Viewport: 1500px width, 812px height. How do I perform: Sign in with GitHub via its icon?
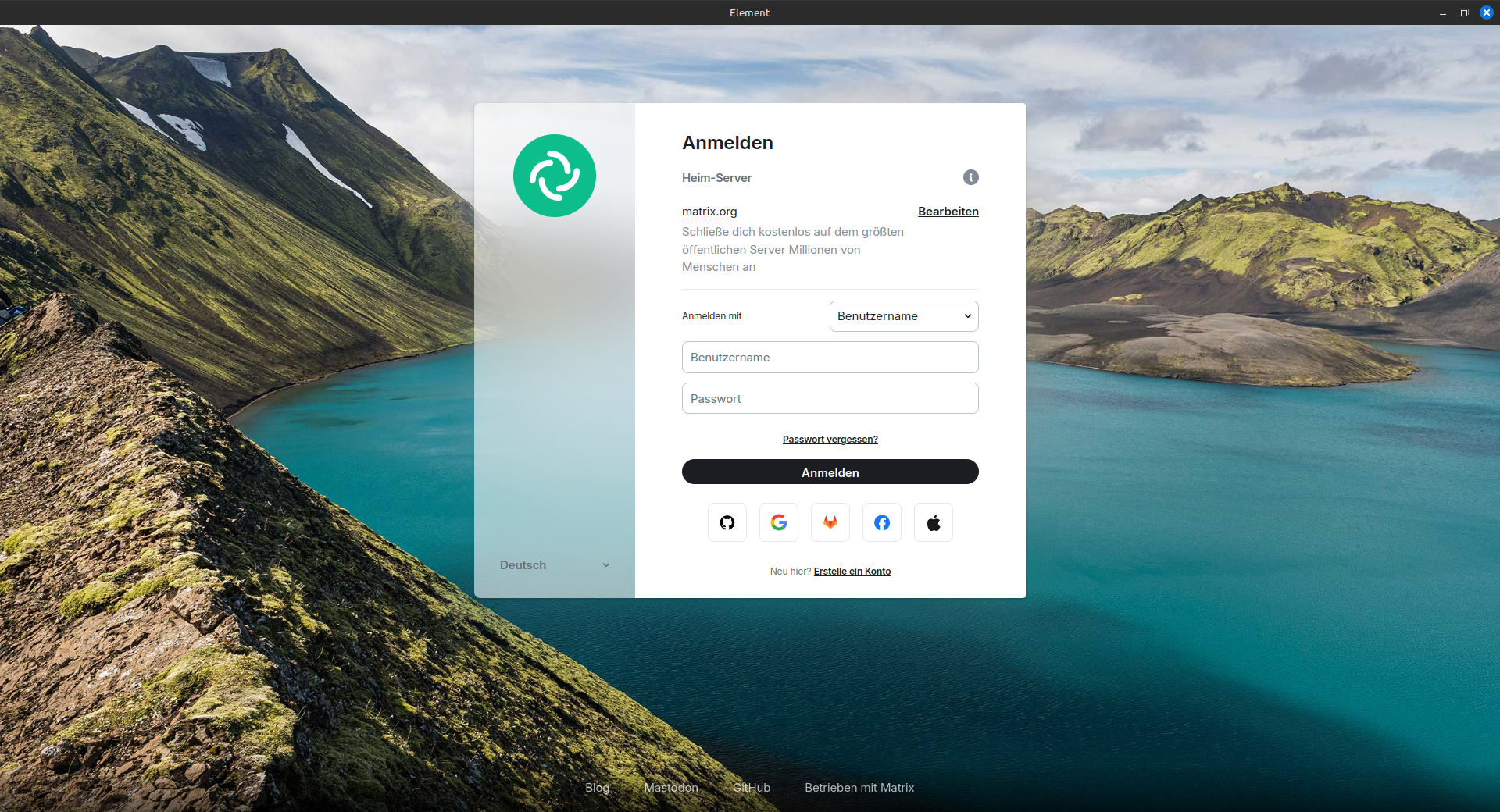pyautogui.click(x=727, y=522)
